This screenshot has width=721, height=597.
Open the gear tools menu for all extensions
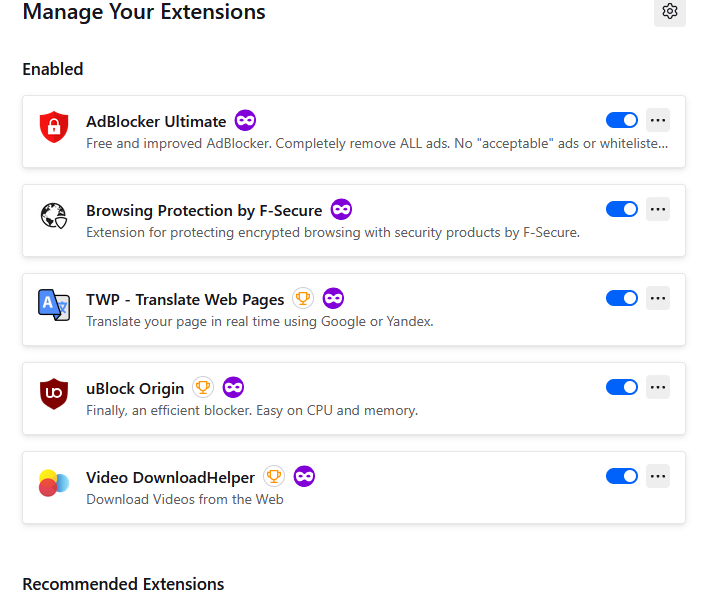pos(670,12)
